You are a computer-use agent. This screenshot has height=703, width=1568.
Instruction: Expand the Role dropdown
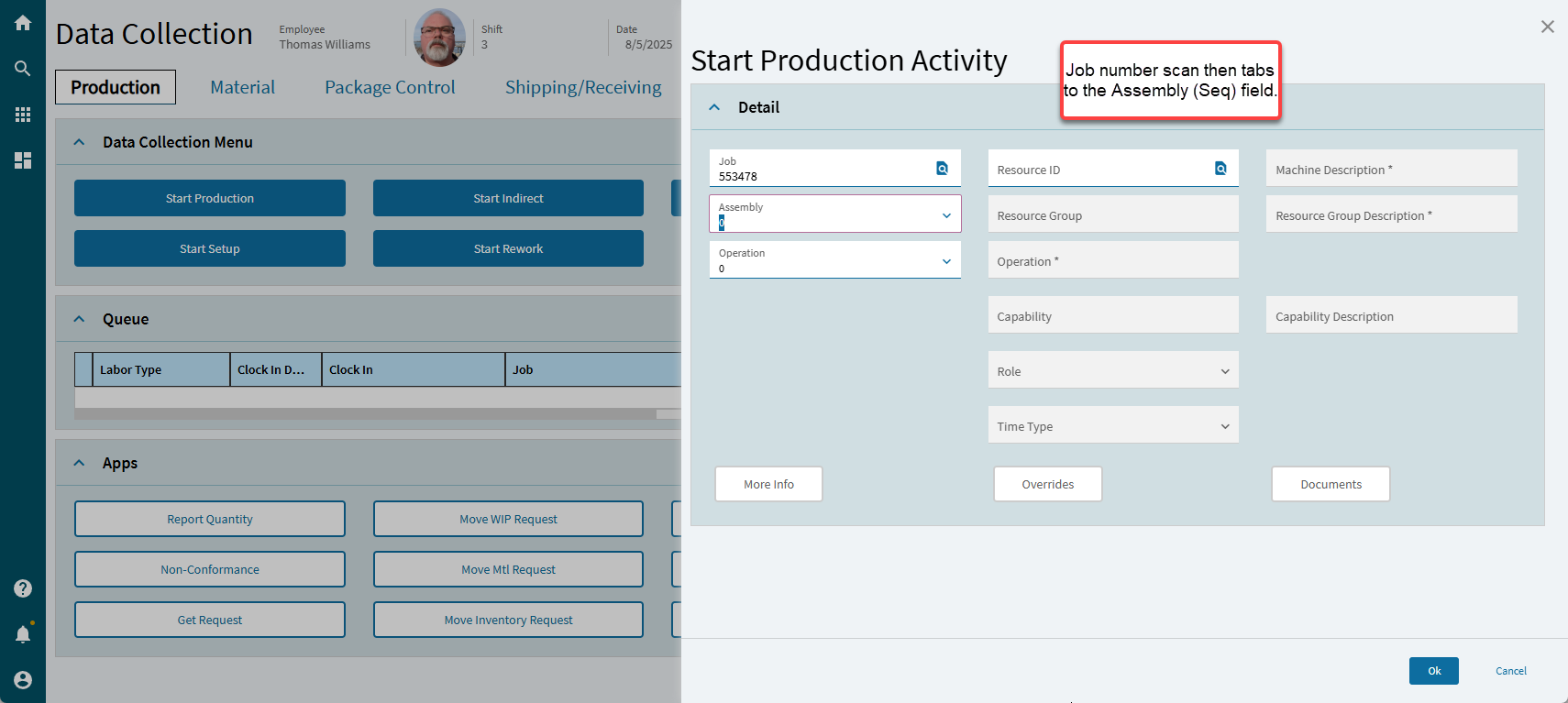point(1225,371)
